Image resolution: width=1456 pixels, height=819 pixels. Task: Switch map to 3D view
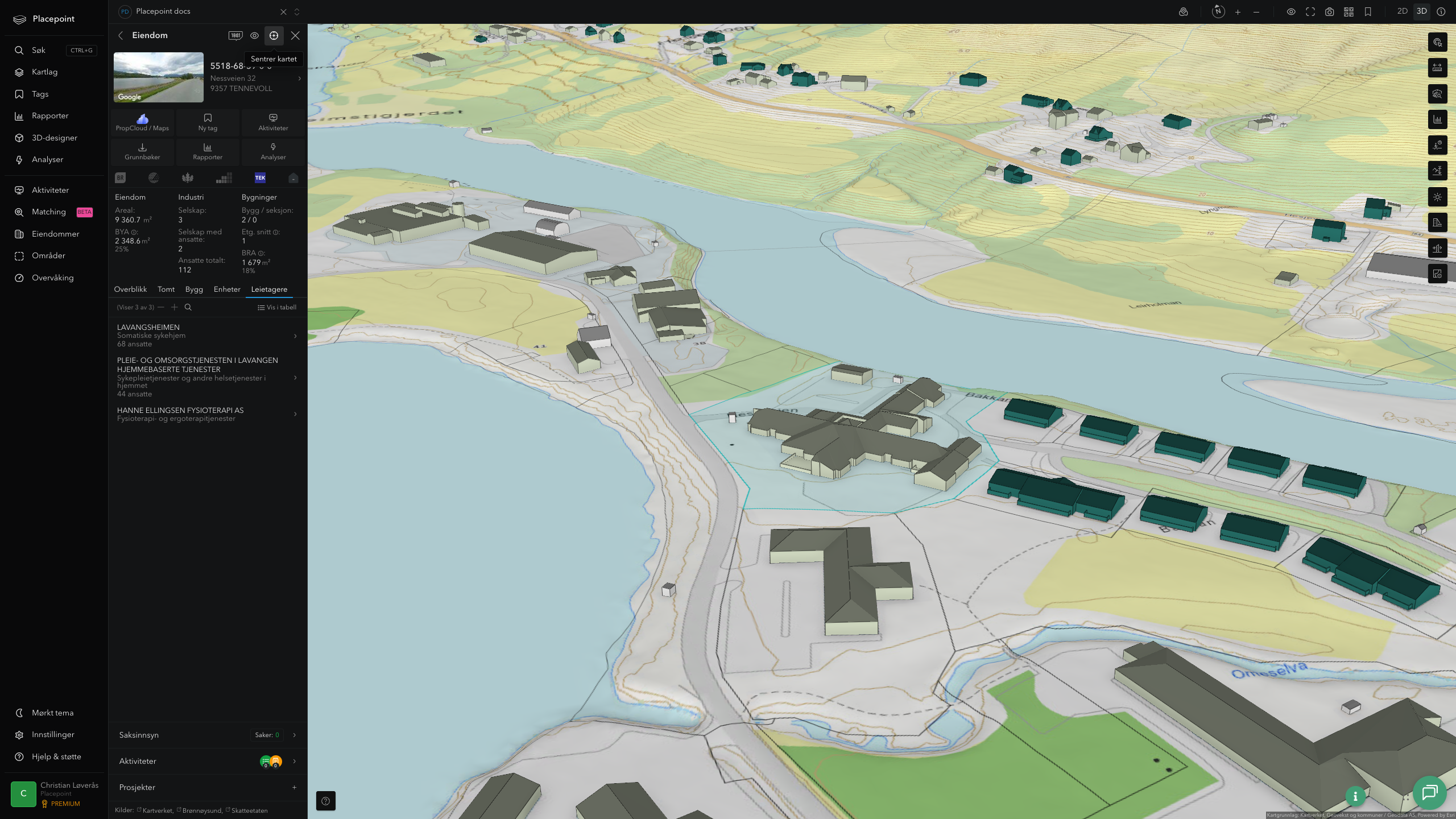tap(1422, 11)
